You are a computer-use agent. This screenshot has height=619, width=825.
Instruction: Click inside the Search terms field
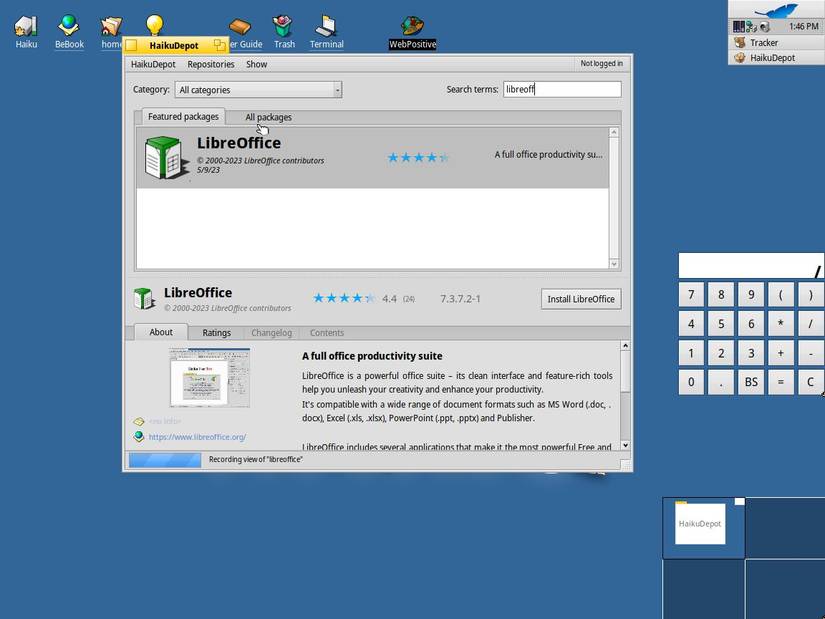click(561, 88)
